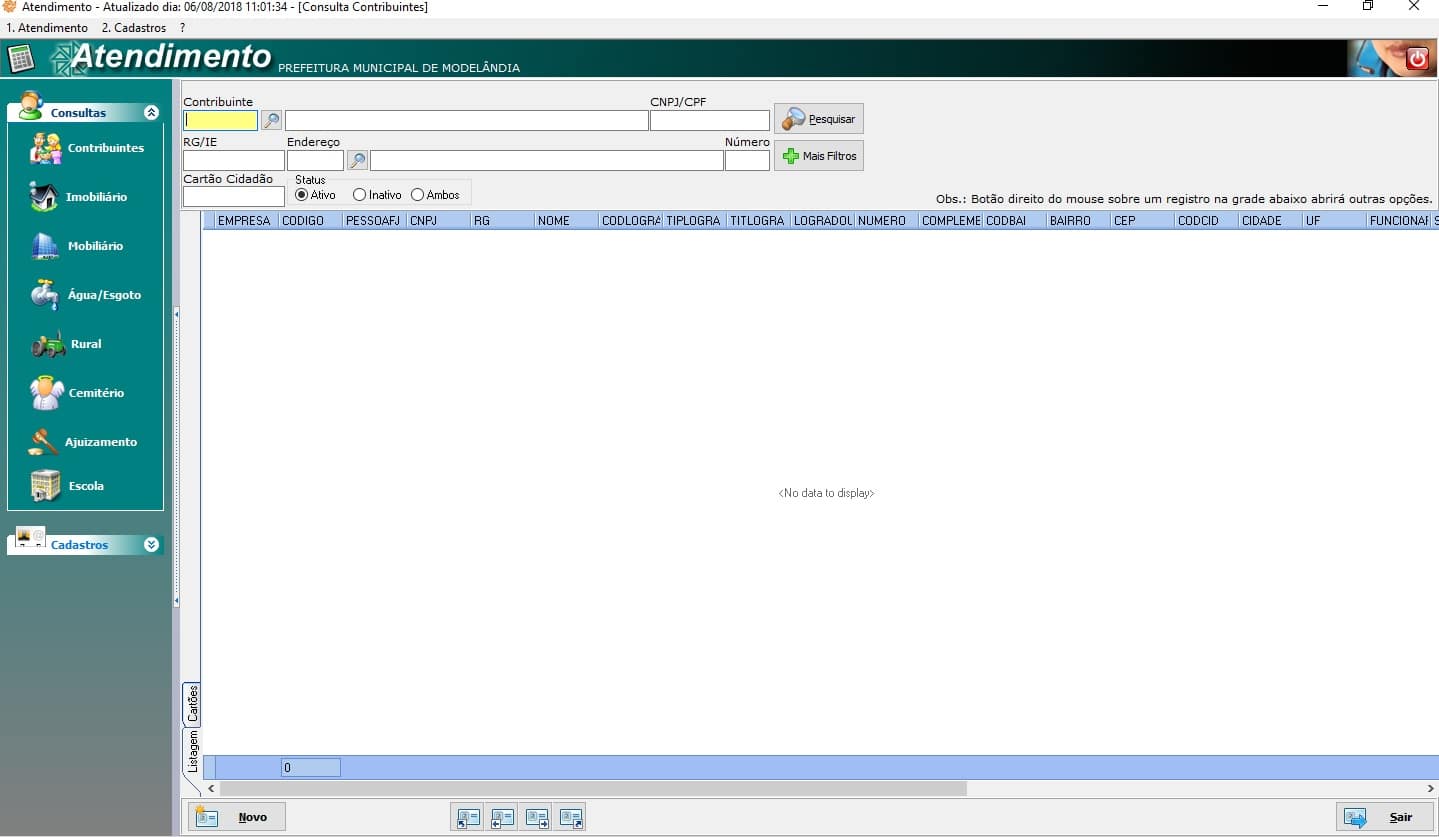Open the 1. Atendimento menu
The height and width of the screenshot is (837, 1439).
pos(47,28)
